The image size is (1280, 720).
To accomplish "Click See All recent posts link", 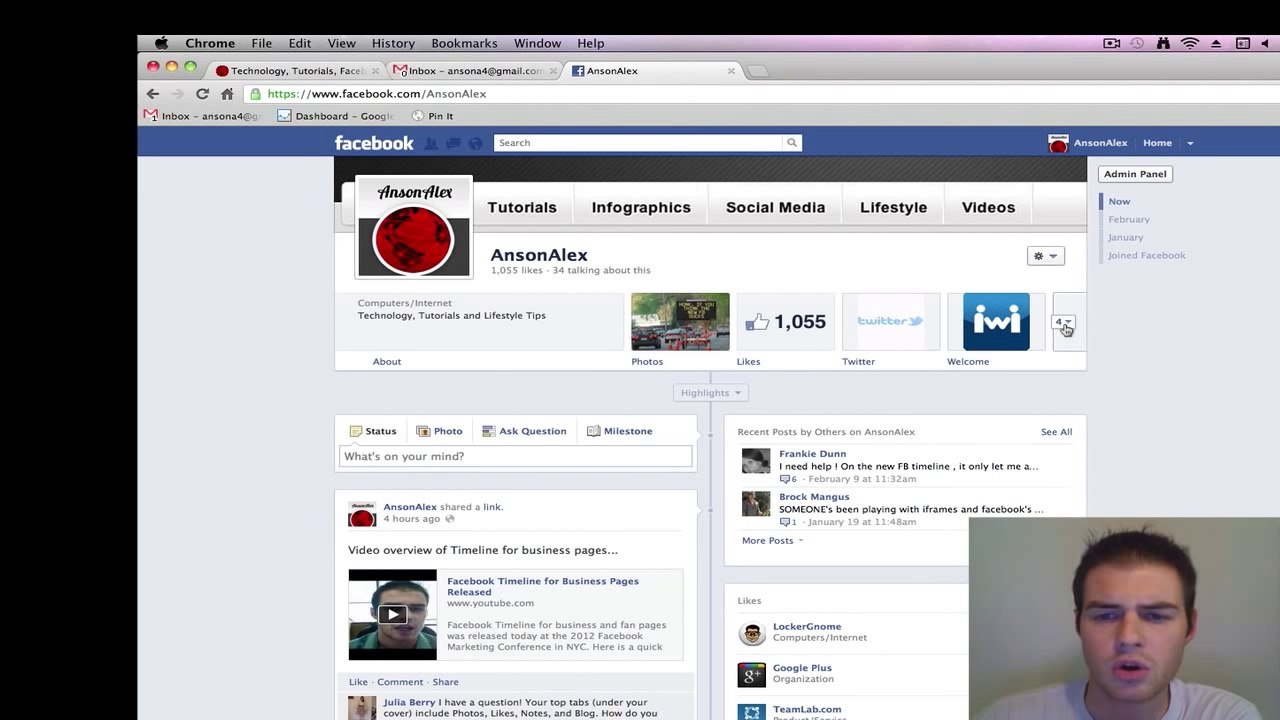I will coord(1056,432).
